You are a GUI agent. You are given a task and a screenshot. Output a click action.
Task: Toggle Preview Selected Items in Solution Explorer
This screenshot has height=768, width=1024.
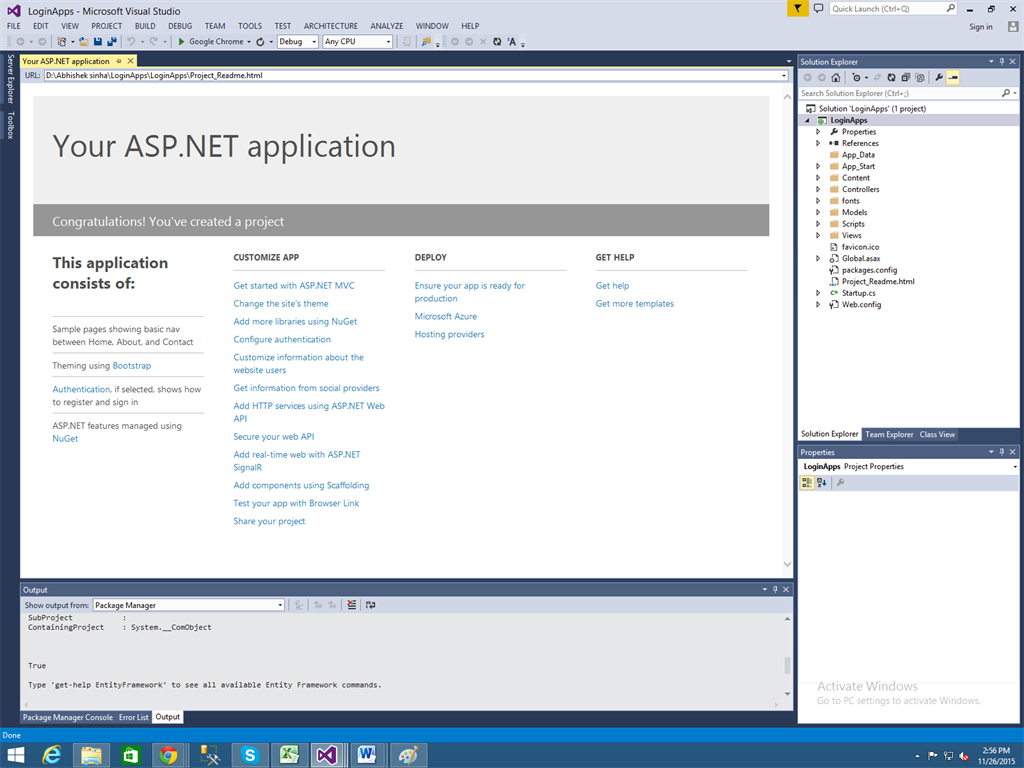click(953, 77)
